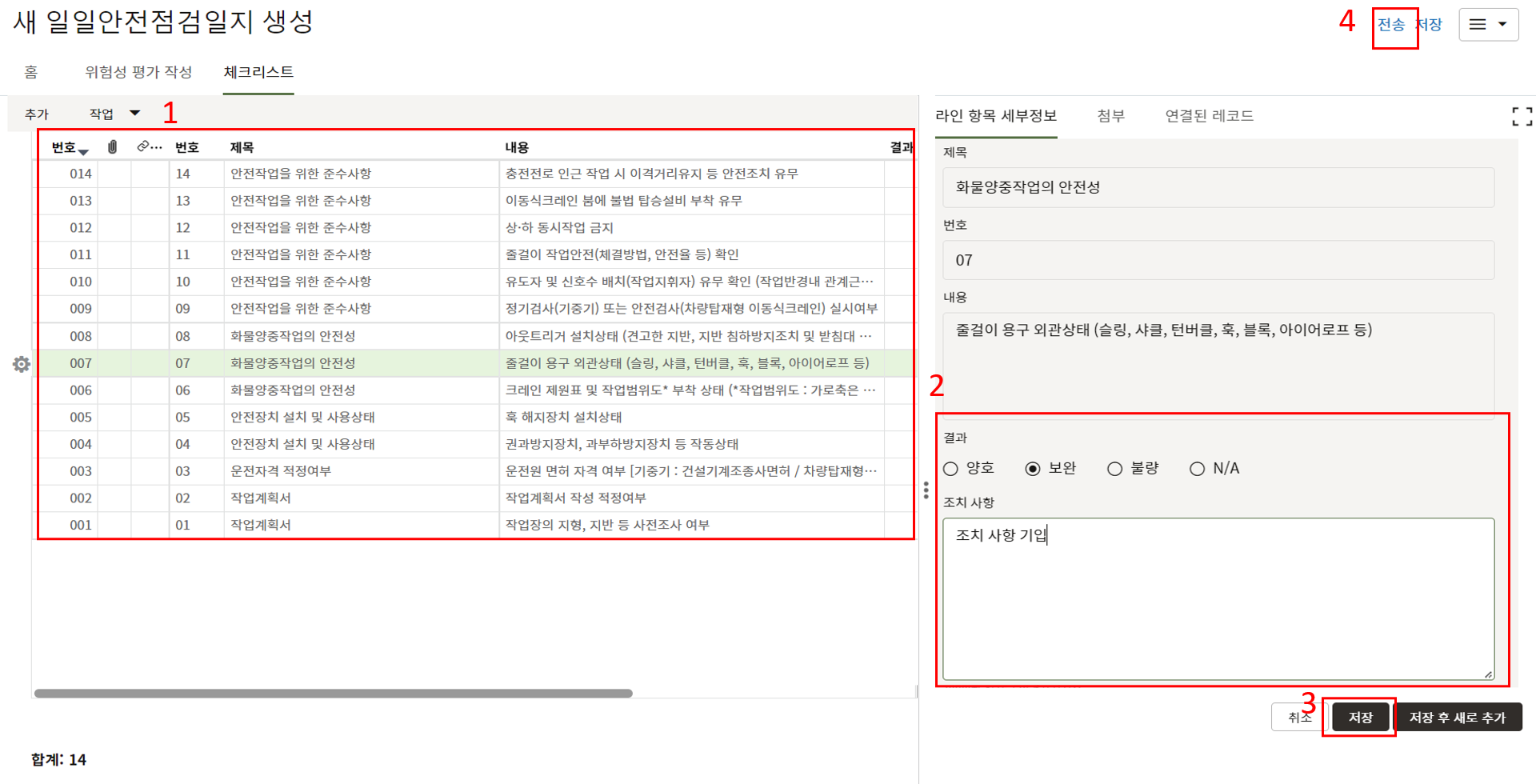The width and height of the screenshot is (1536, 784).
Task: Open the hamburger menu at top right
Action: [x=1478, y=25]
